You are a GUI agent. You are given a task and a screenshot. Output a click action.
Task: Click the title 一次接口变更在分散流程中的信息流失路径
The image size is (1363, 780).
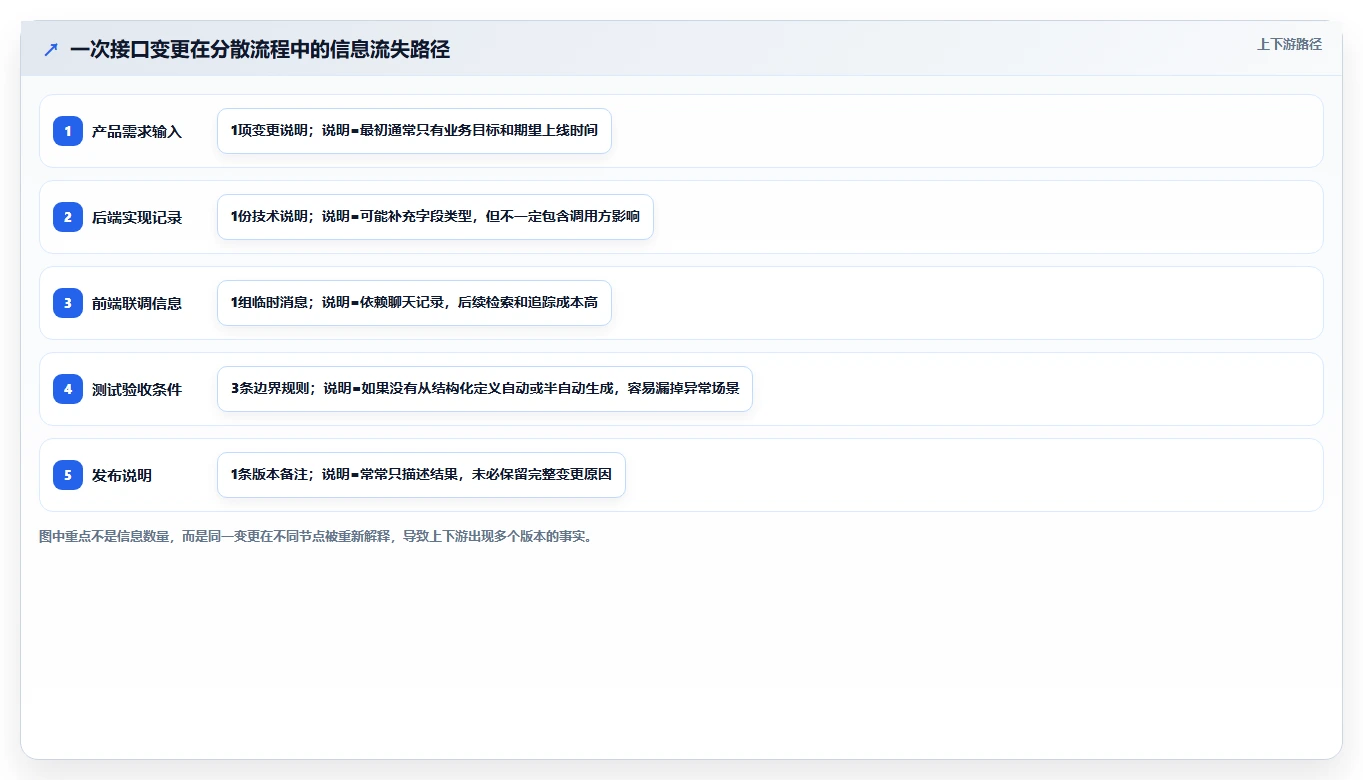(260, 50)
